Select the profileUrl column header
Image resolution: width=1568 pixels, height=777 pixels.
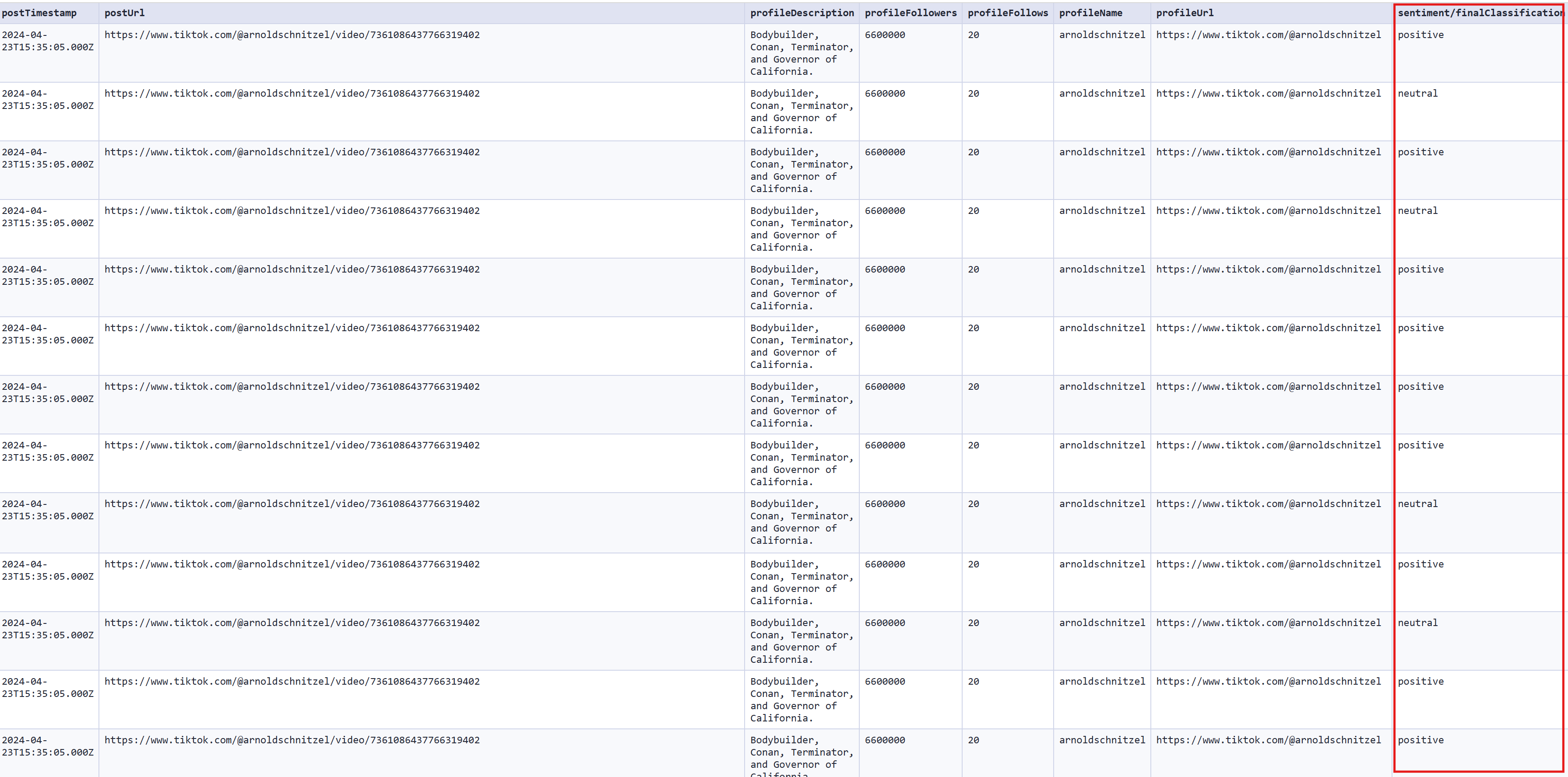pos(1185,13)
